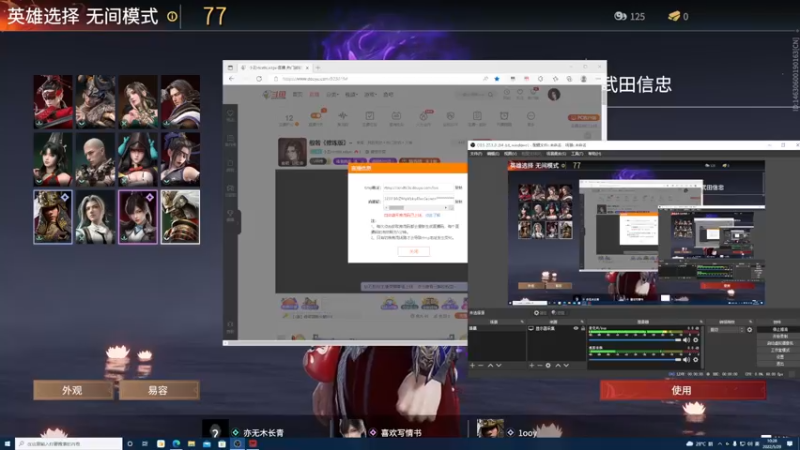Open the second menu in OBS menu bar
The image size is (800, 450).
pos(493,154)
